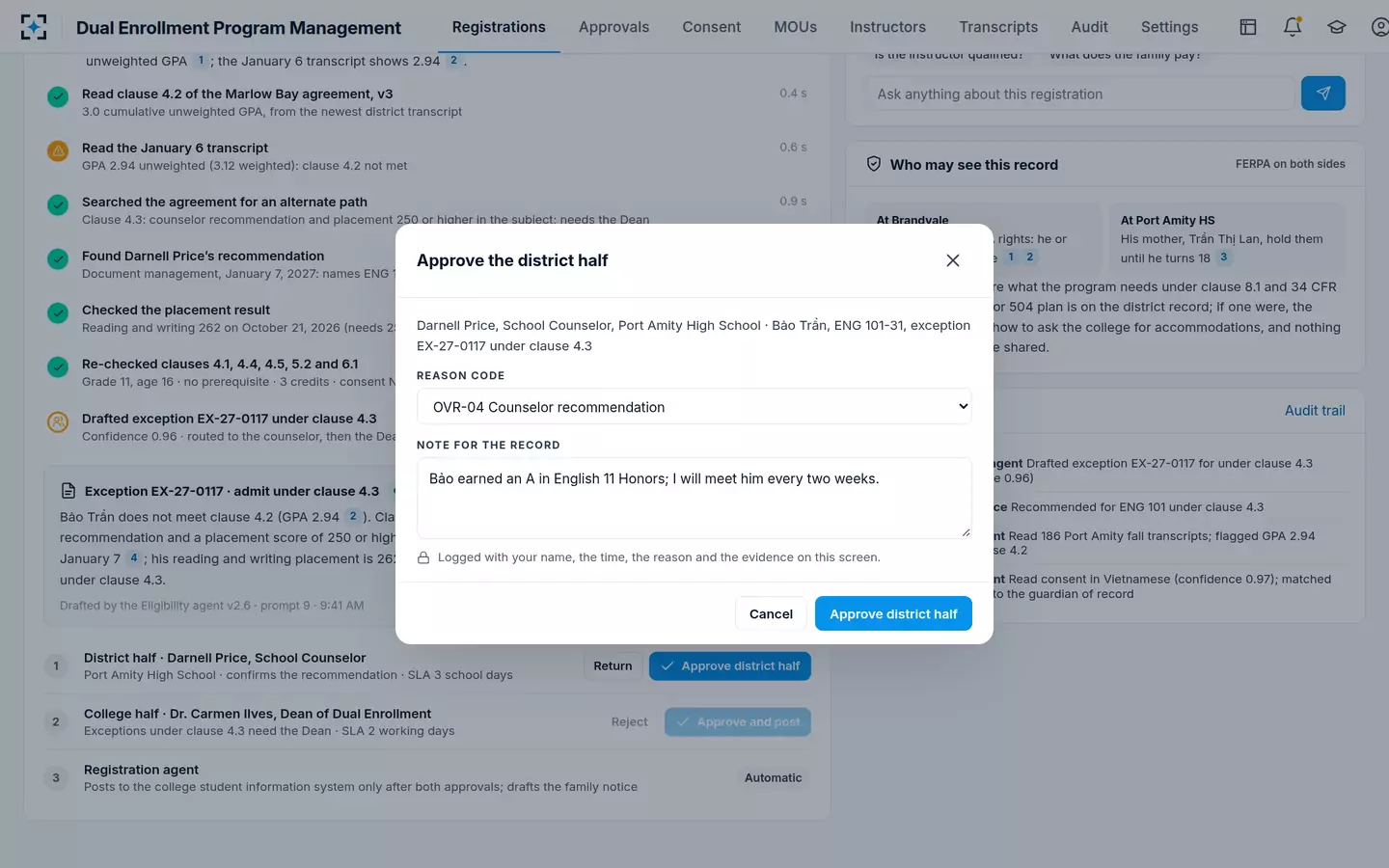Click the app logo beside Dual Enrollment Program Management
This screenshot has height=868, width=1389.
pyautogui.click(x=34, y=27)
